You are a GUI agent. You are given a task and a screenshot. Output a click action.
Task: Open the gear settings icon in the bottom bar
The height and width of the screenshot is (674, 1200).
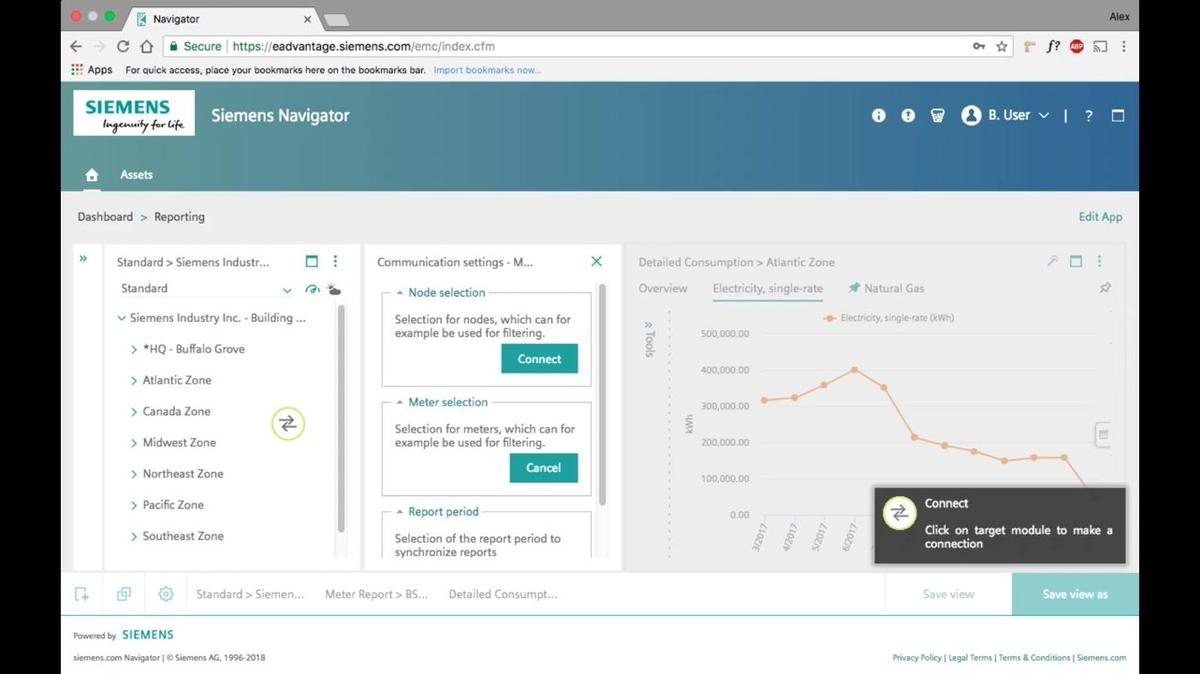coord(166,594)
